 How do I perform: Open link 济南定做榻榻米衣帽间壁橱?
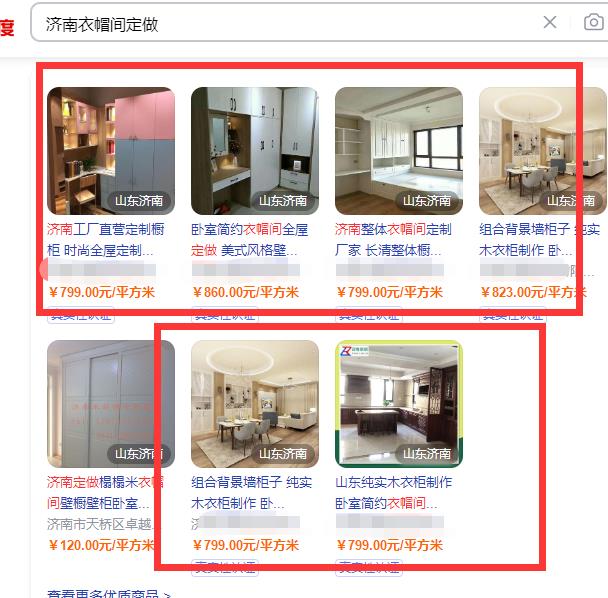coord(105,493)
